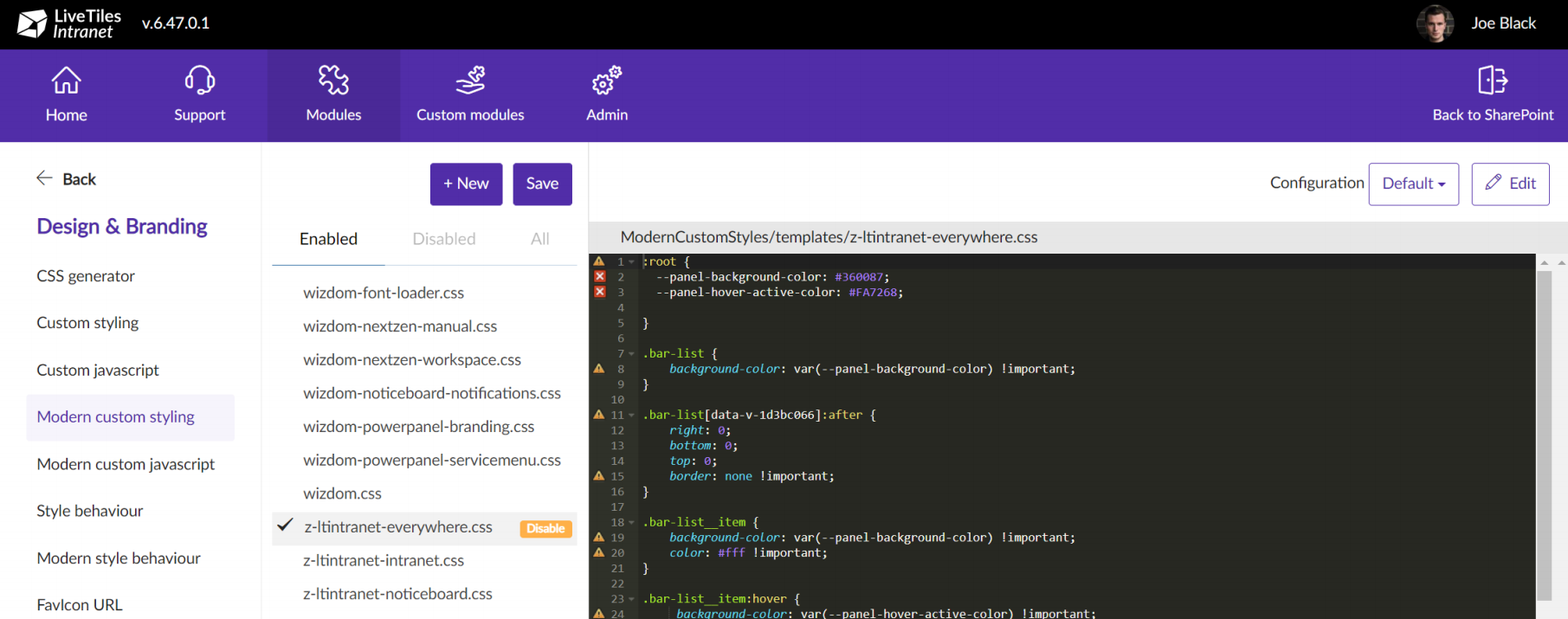Switch to the All tab
The height and width of the screenshot is (619, 1568).
pos(540,239)
